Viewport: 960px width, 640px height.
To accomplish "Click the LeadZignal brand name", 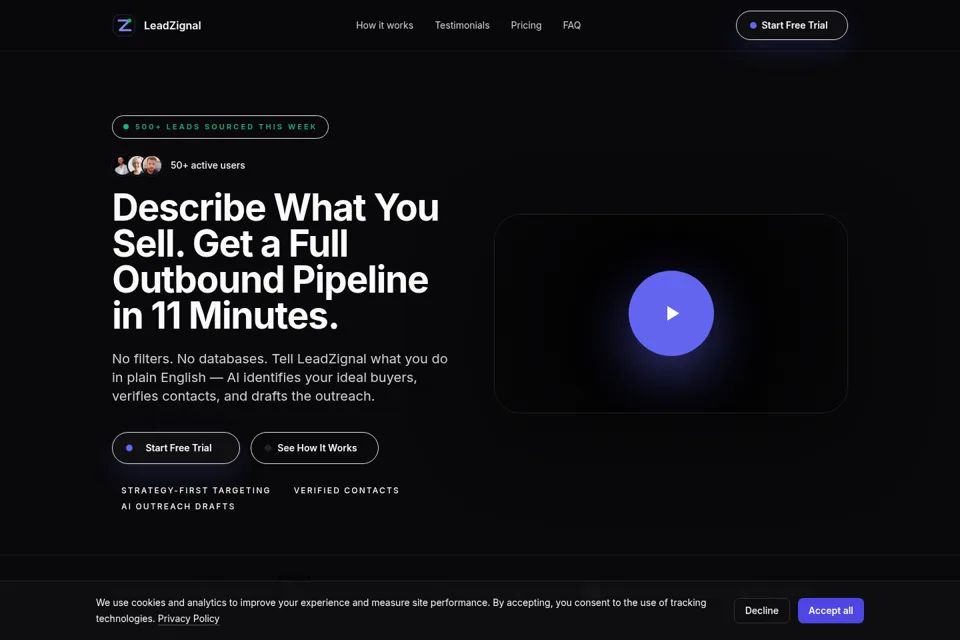I will click(172, 25).
